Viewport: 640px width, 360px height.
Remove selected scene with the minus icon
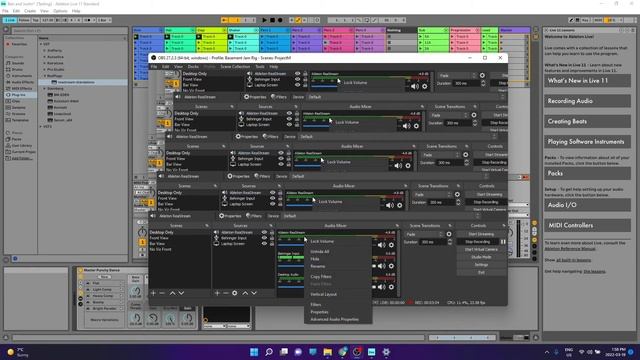tap(162, 293)
